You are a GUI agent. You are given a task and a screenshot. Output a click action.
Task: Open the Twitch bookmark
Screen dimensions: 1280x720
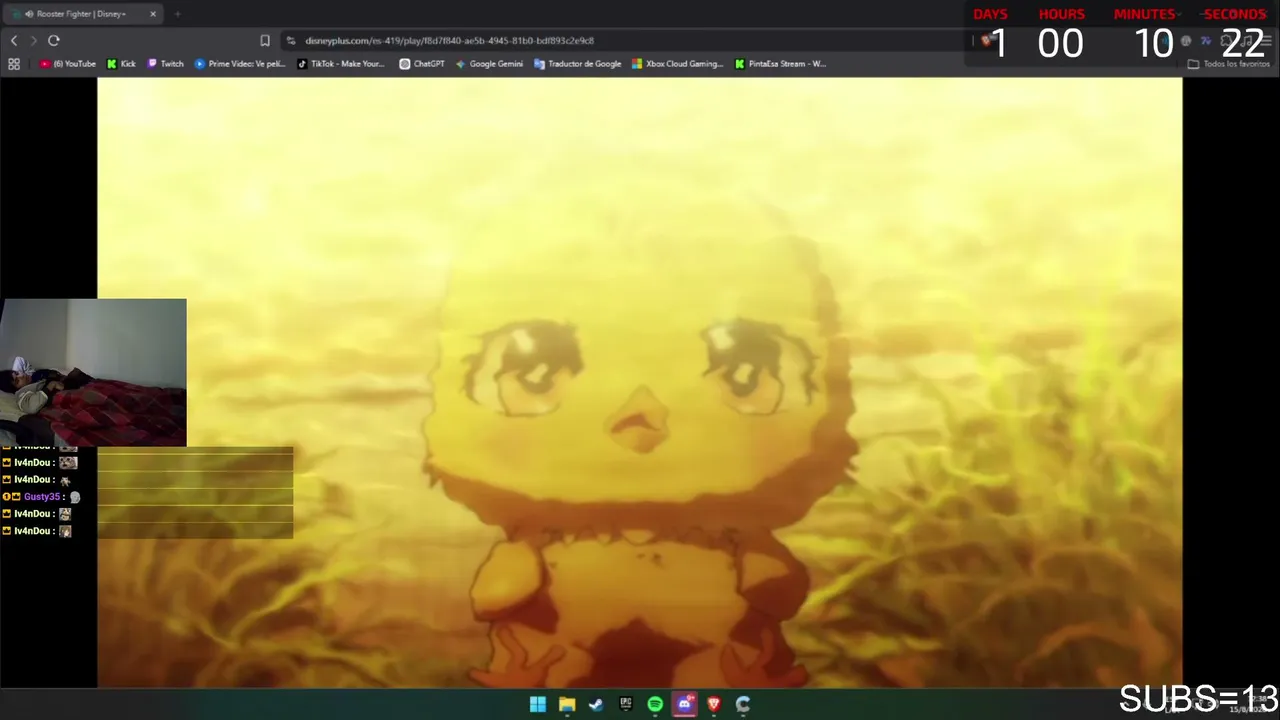tap(166, 64)
